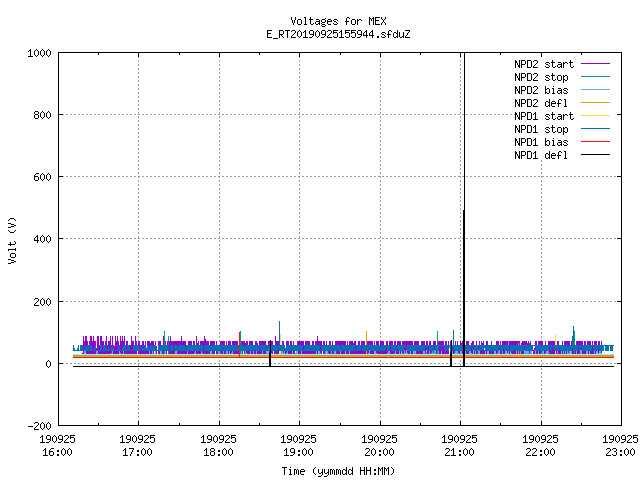640x480 pixels.
Task: Click the 'NPD2 bias' legend label
Action: click(x=541, y=90)
